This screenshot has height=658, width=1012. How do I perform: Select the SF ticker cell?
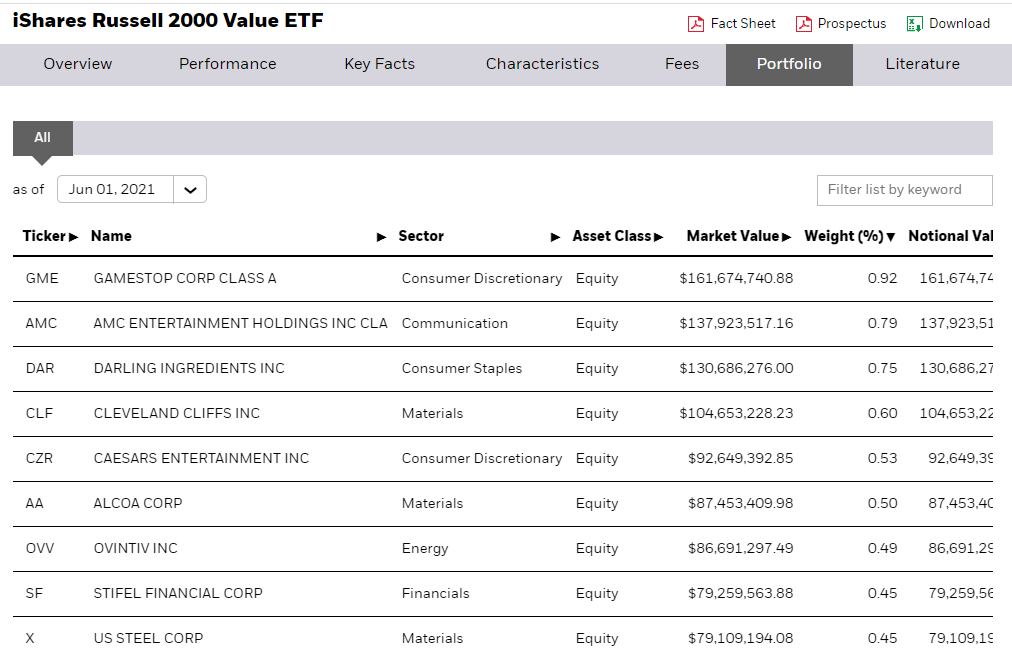coord(34,593)
